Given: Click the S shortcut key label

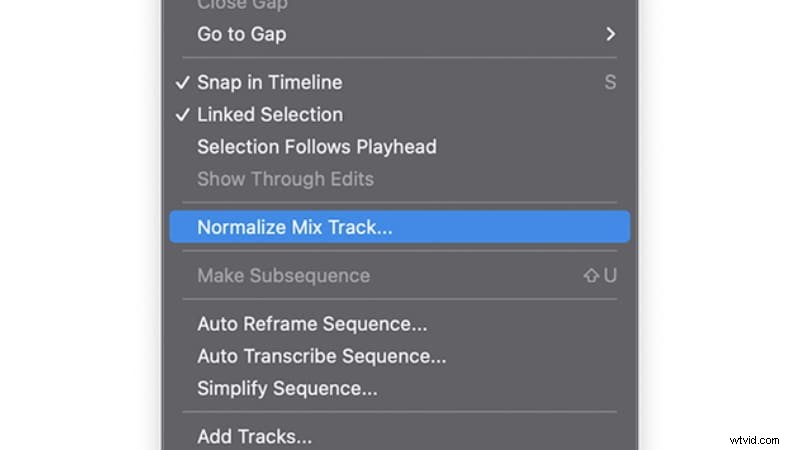Looking at the screenshot, I should (610, 83).
